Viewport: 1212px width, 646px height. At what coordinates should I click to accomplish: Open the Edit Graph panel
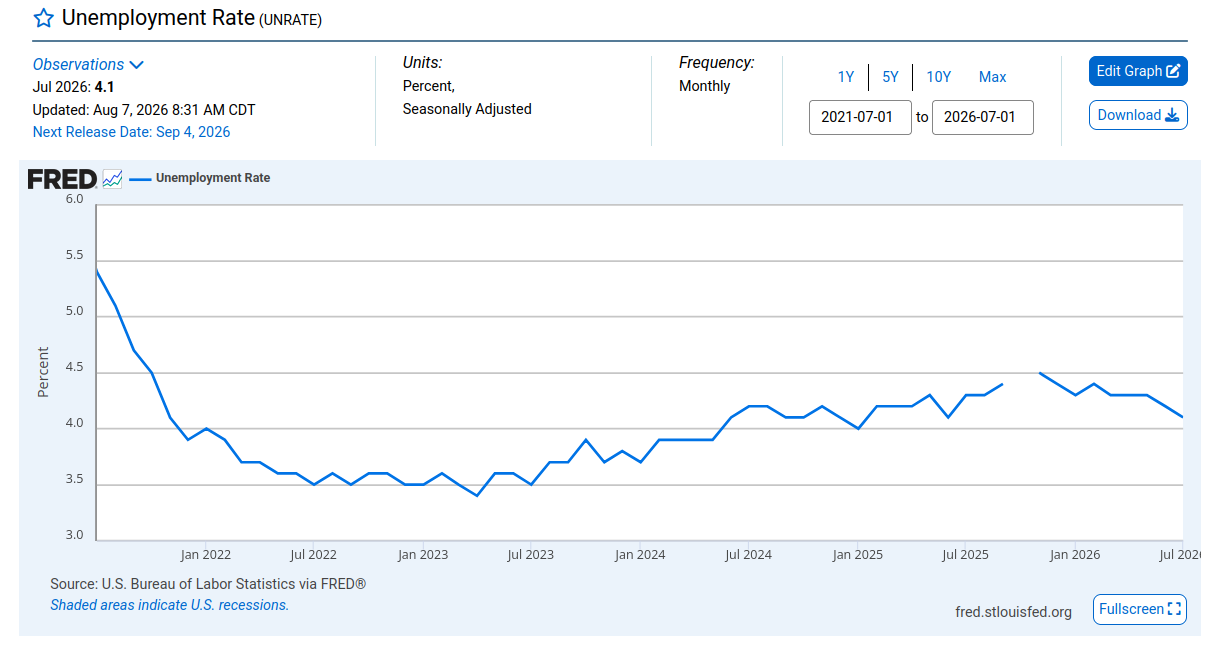pyautogui.click(x=1138, y=71)
